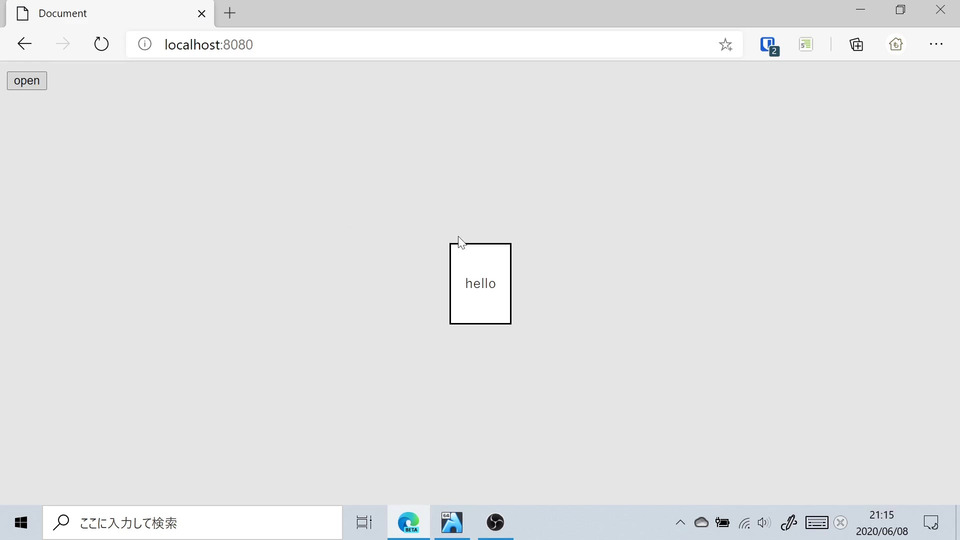This screenshot has width=960, height=540.
Task: Open a new browser tab
Action: (230, 13)
